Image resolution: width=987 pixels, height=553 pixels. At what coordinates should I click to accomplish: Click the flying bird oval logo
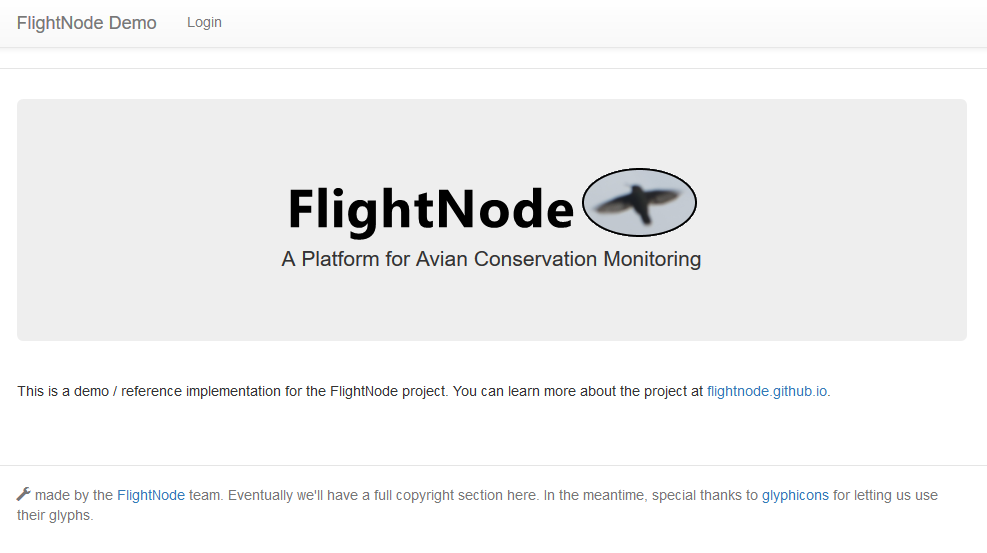(x=639, y=203)
